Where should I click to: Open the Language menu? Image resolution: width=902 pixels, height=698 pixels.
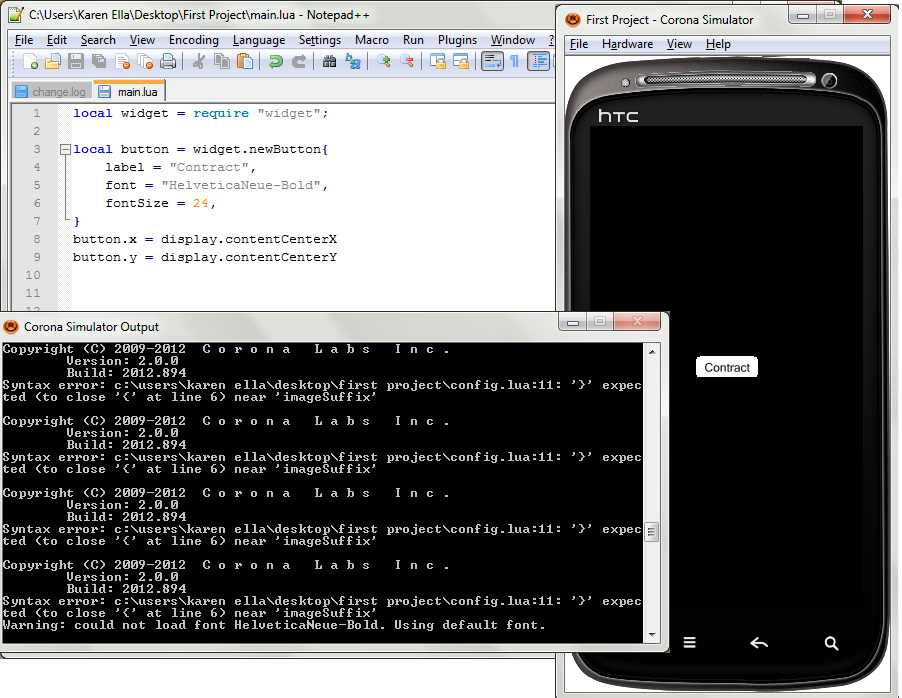pyautogui.click(x=259, y=40)
